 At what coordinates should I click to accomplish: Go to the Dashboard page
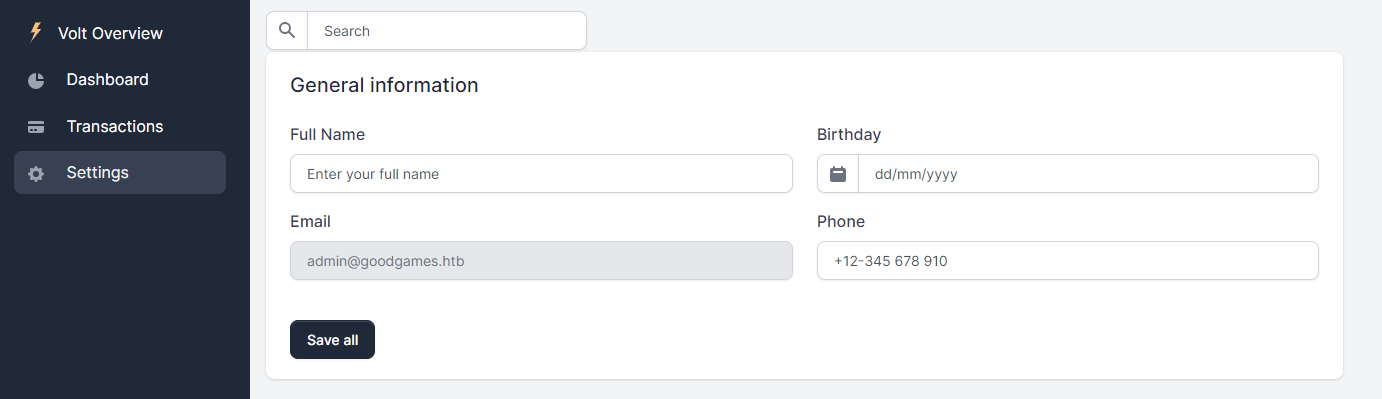[120, 80]
